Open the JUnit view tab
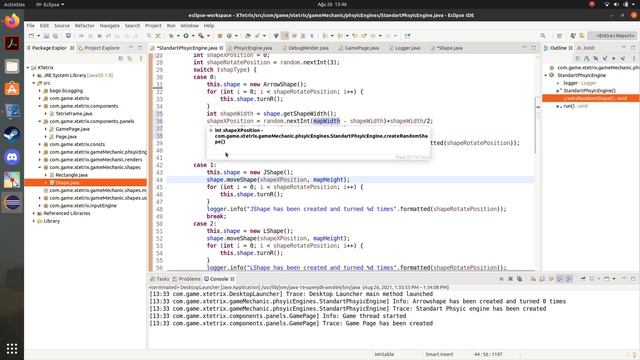The image size is (640, 360). coord(585,48)
